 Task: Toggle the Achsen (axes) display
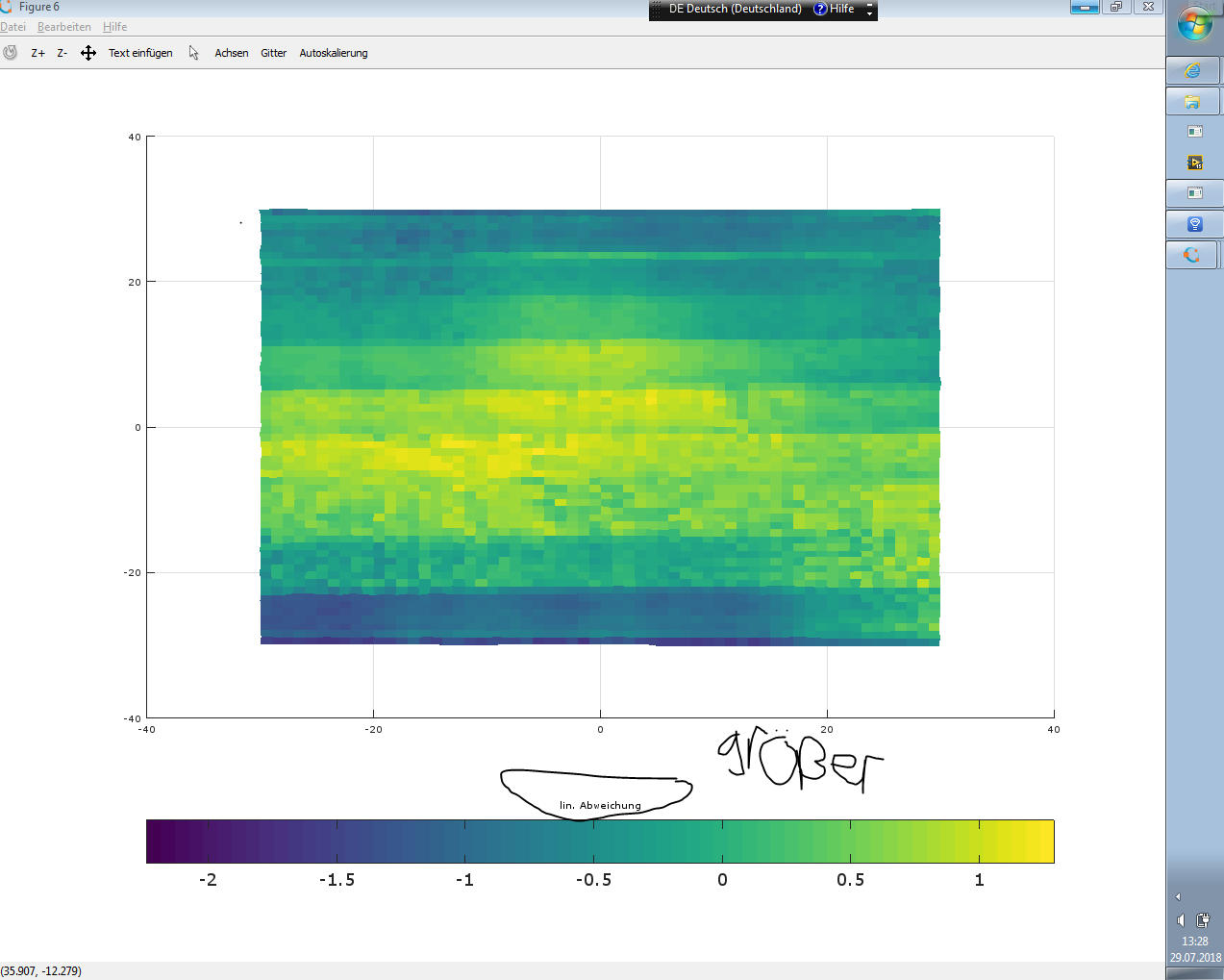click(x=231, y=53)
